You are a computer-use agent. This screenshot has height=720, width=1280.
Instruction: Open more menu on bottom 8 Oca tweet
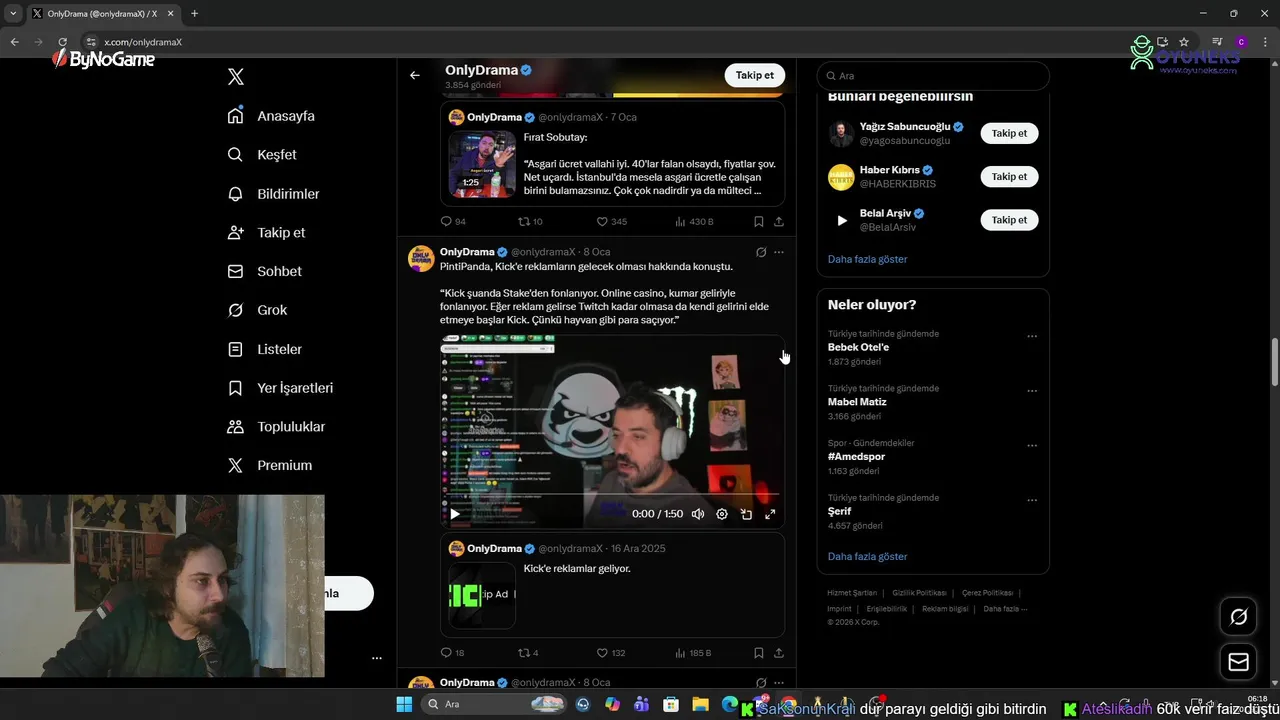click(779, 683)
